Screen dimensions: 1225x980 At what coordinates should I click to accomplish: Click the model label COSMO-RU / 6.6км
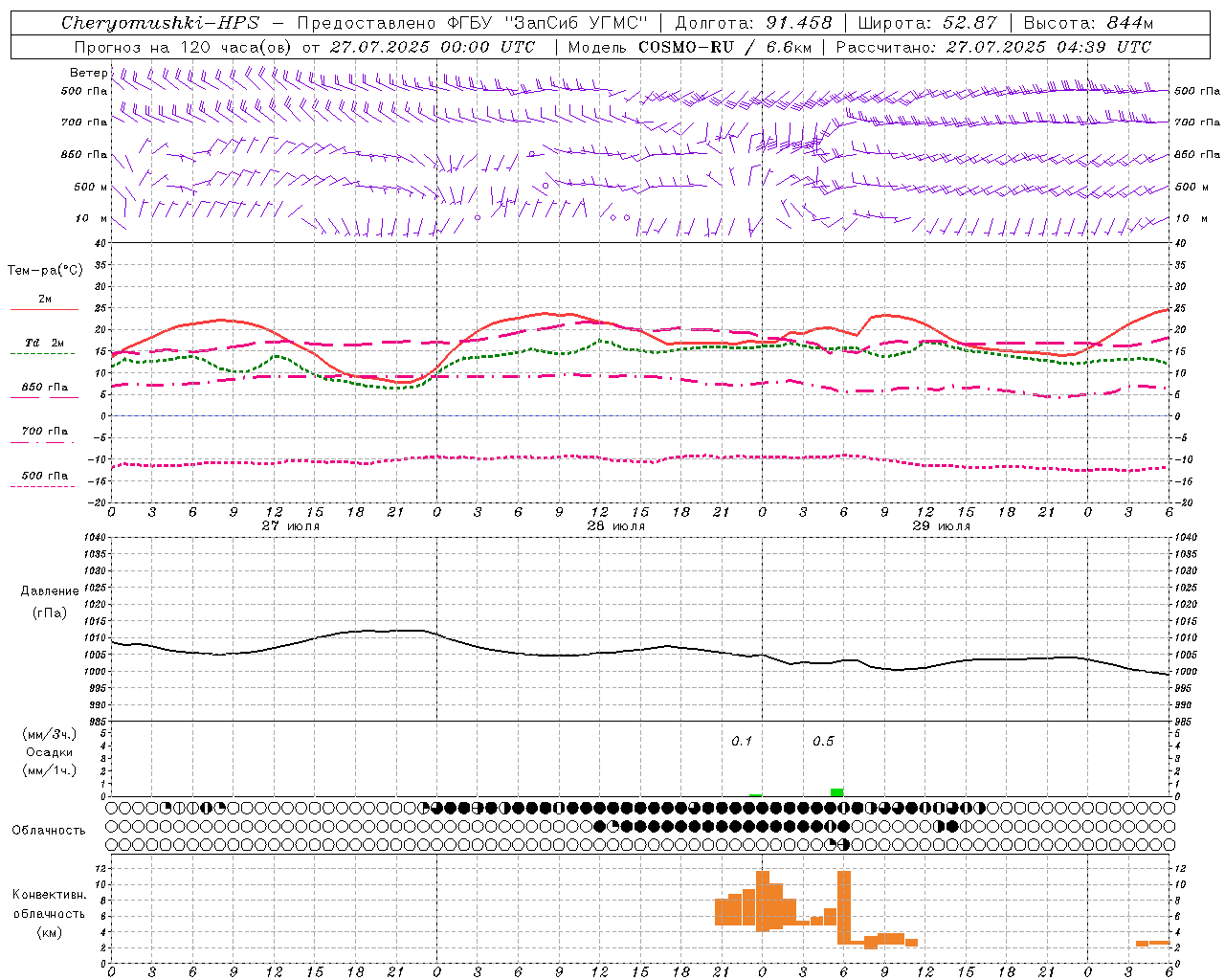coord(725,47)
